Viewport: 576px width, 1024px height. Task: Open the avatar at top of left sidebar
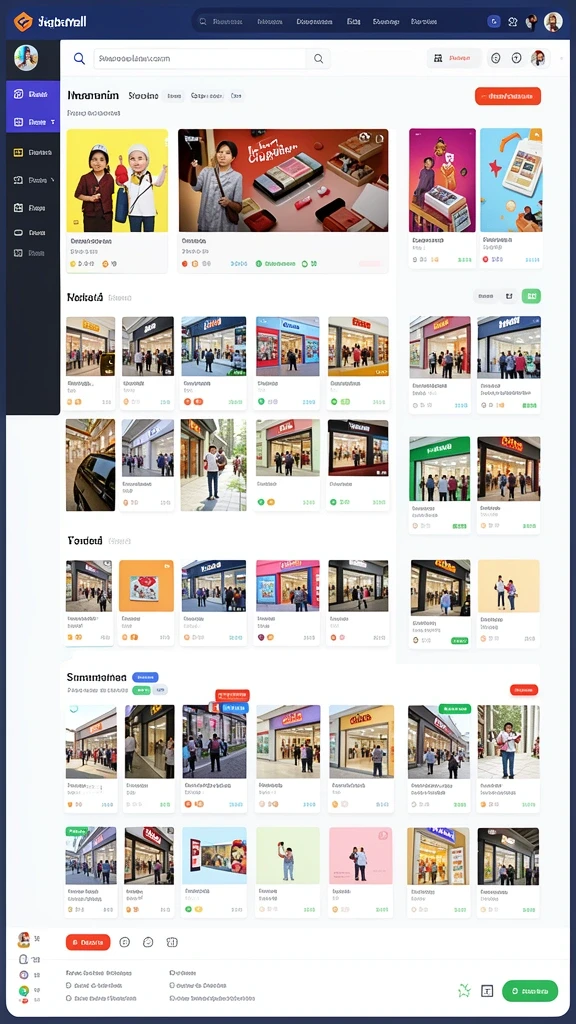click(26, 58)
